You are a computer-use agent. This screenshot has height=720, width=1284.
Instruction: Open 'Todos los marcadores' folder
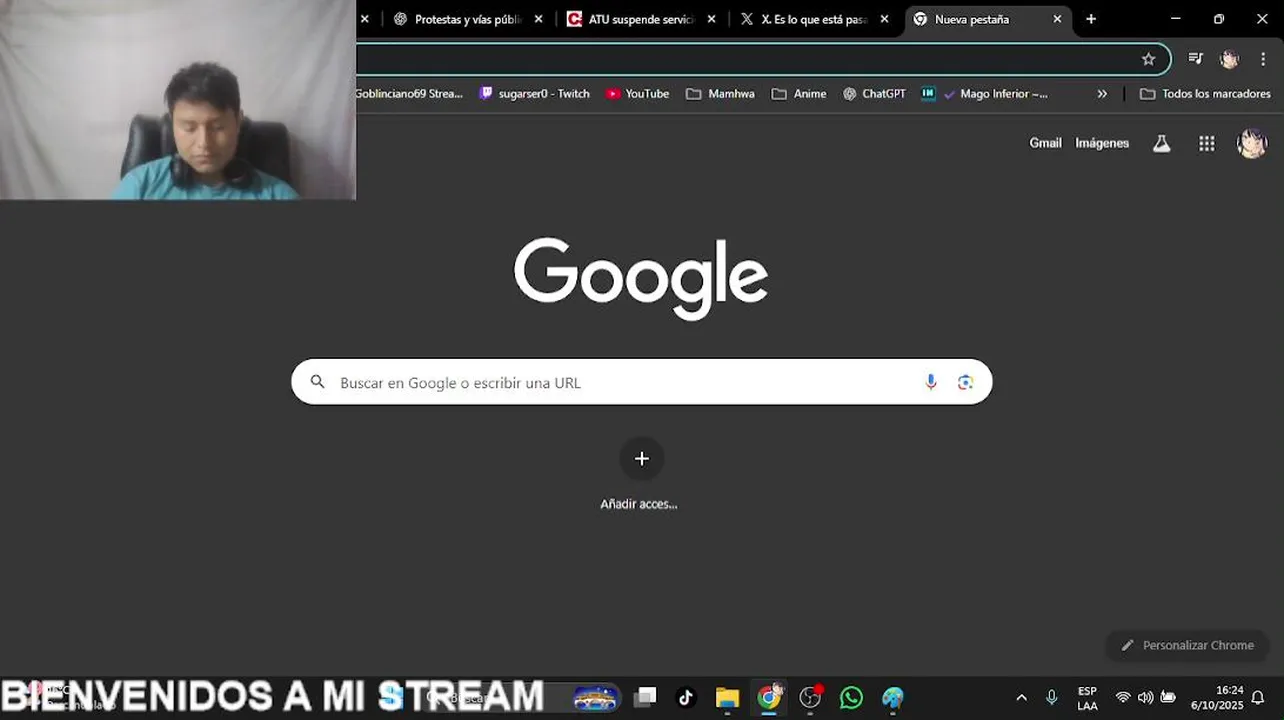coord(1205,94)
